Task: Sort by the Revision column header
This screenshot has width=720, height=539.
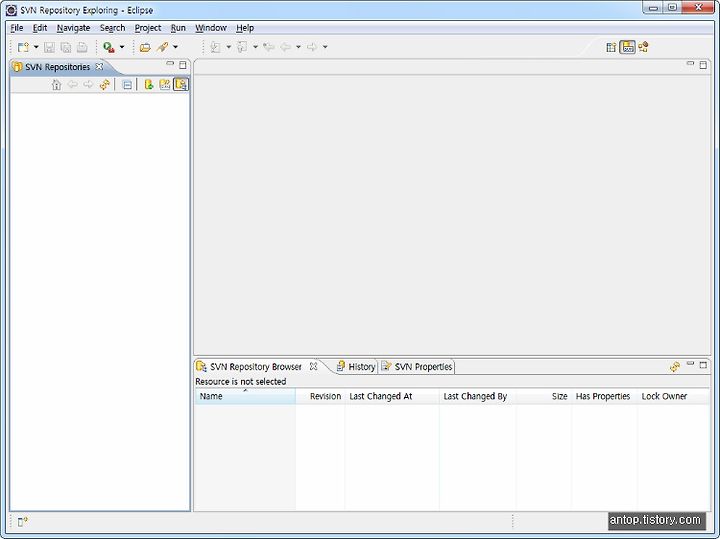Action: (320, 396)
